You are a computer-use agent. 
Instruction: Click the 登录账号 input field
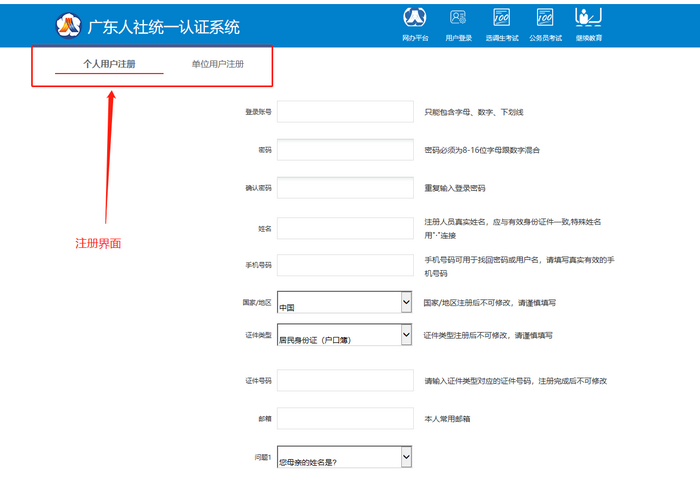click(x=345, y=112)
